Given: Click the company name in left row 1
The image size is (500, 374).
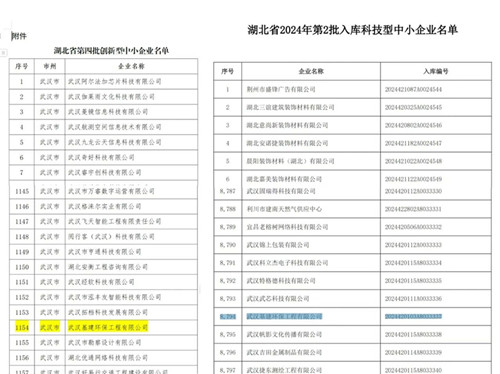Looking at the screenshot, I should point(115,82).
